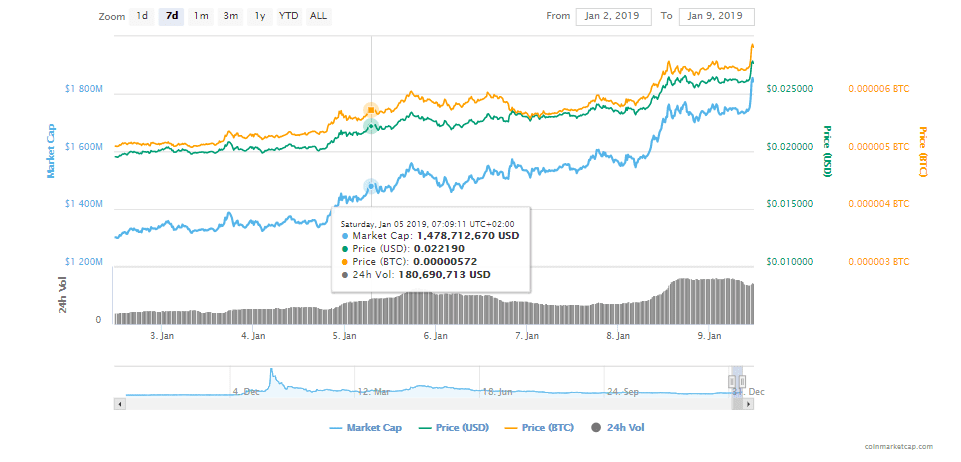This screenshot has height=462, width=961.
Task: Click the orange BTC price marker point
Action: 371,110
